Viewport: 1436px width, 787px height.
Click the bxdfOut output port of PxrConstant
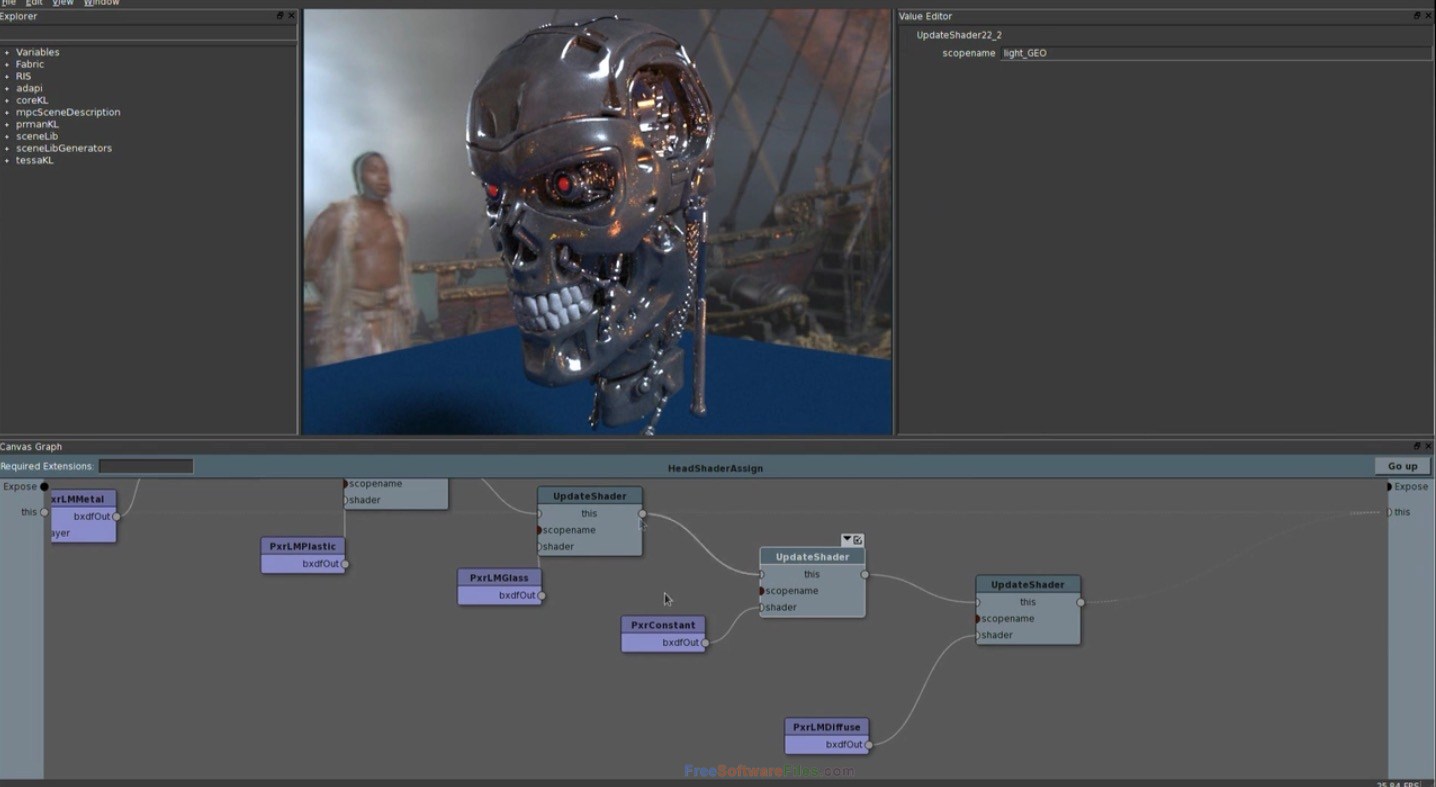(x=705, y=643)
